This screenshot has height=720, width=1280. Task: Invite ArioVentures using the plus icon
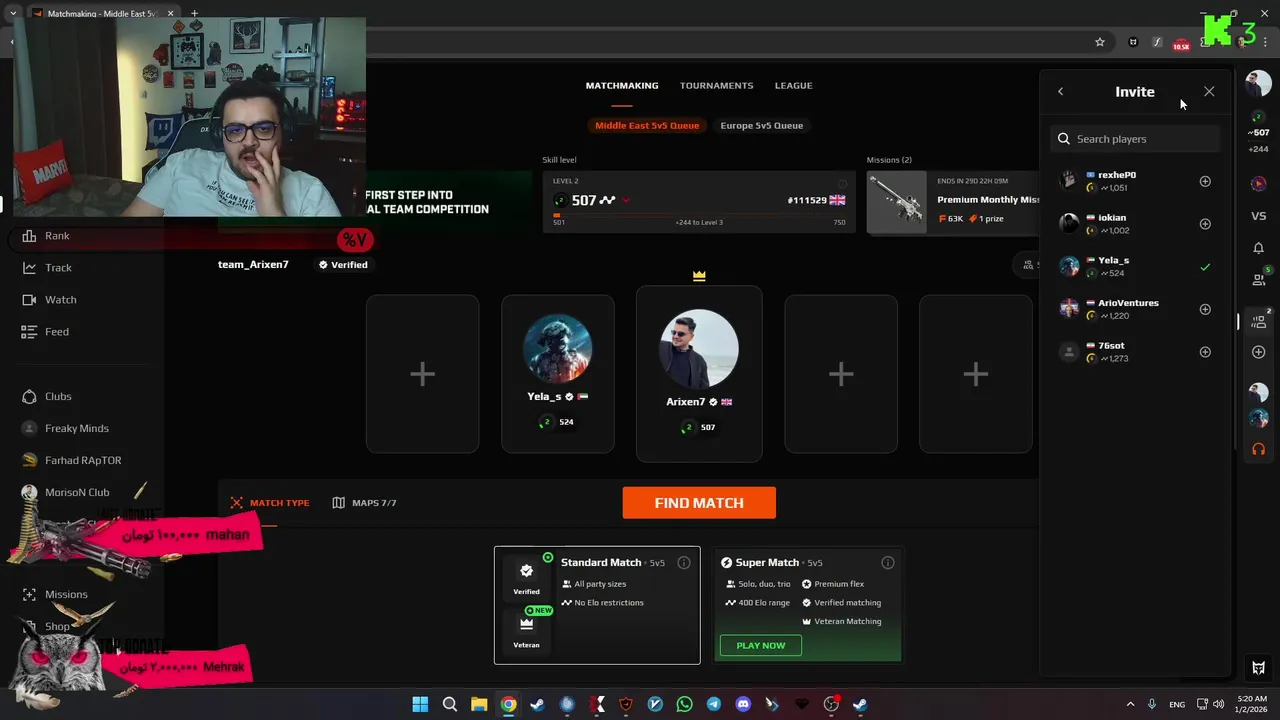1205,309
